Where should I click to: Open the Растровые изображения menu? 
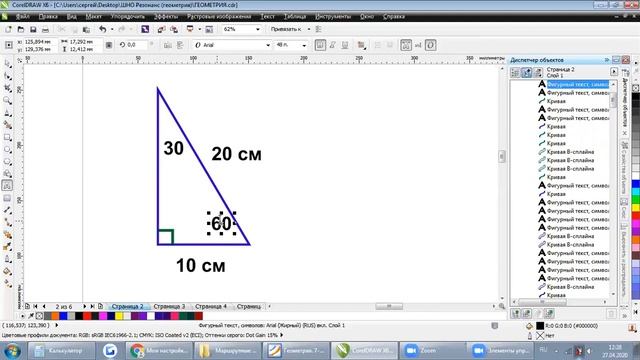[219, 17]
